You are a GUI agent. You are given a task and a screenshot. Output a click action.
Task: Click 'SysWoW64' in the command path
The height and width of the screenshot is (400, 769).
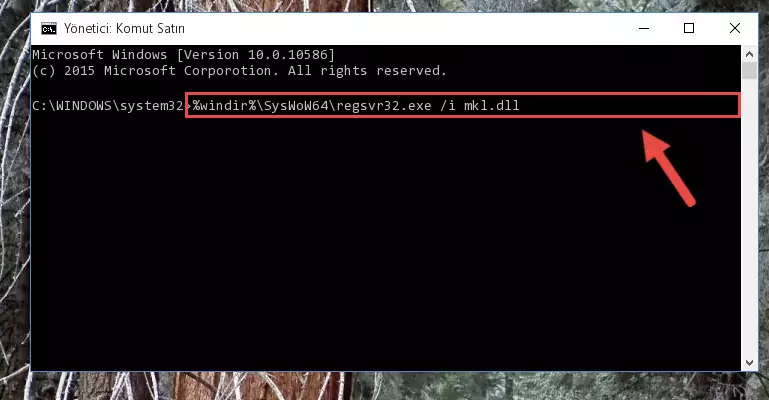point(296,105)
